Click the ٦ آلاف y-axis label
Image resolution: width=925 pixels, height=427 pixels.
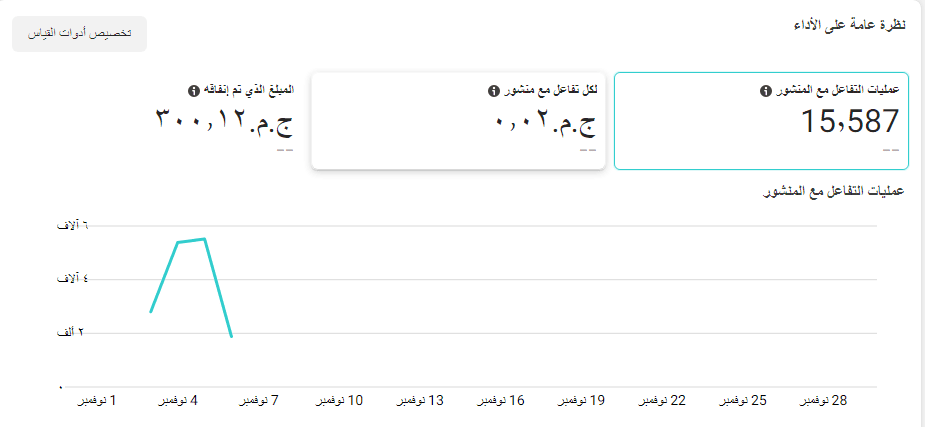pyautogui.click(x=72, y=225)
